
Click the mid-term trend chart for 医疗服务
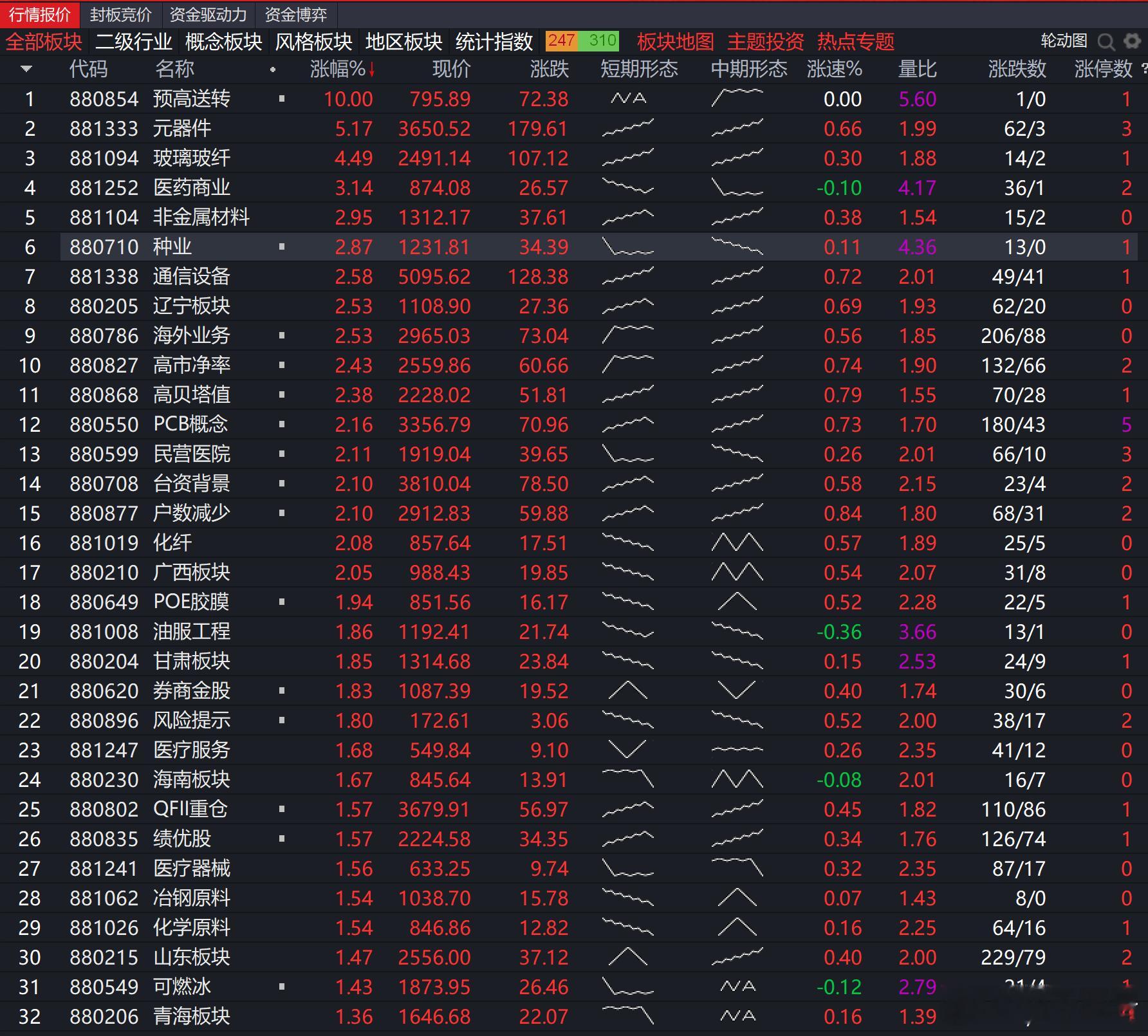[x=737, y=750]
